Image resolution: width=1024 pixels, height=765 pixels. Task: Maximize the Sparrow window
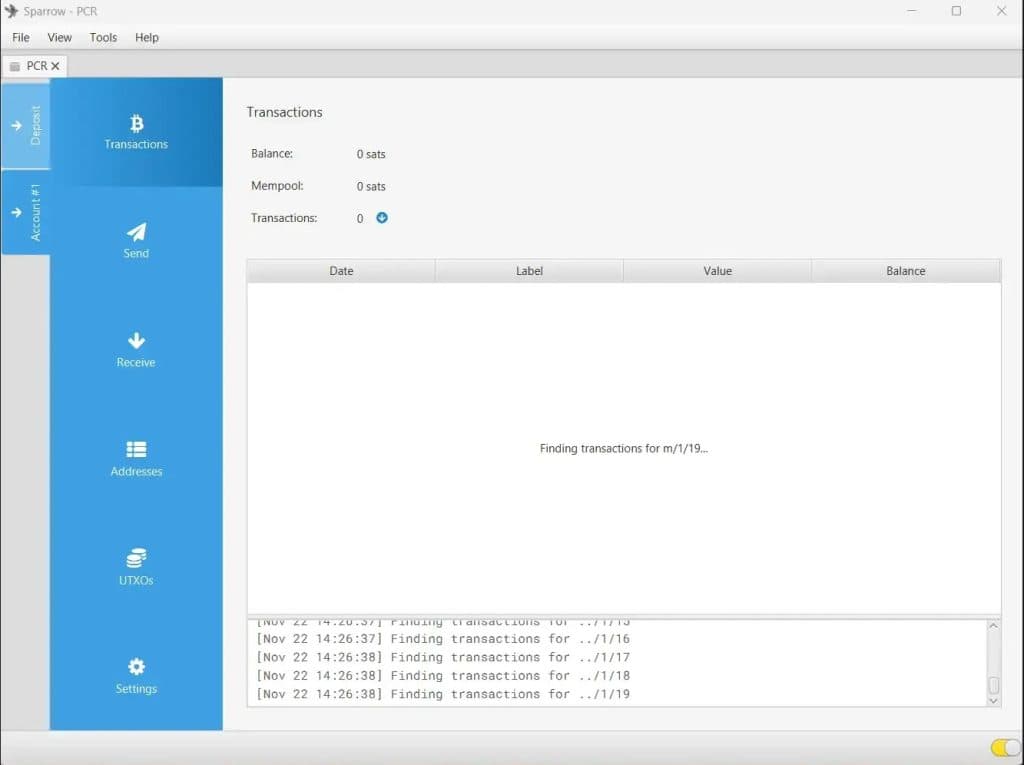[x=956, y=11]
